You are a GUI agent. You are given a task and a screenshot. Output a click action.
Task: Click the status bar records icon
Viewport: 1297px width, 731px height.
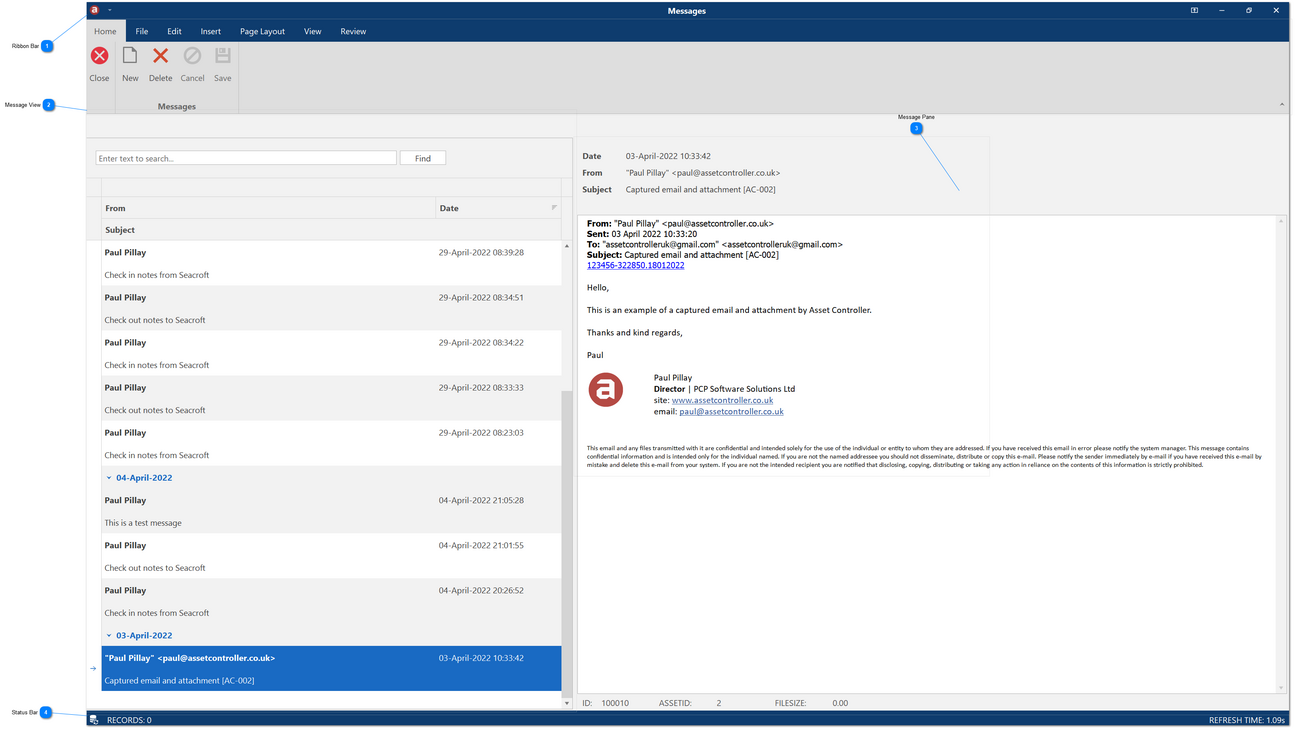click(94, 720)
